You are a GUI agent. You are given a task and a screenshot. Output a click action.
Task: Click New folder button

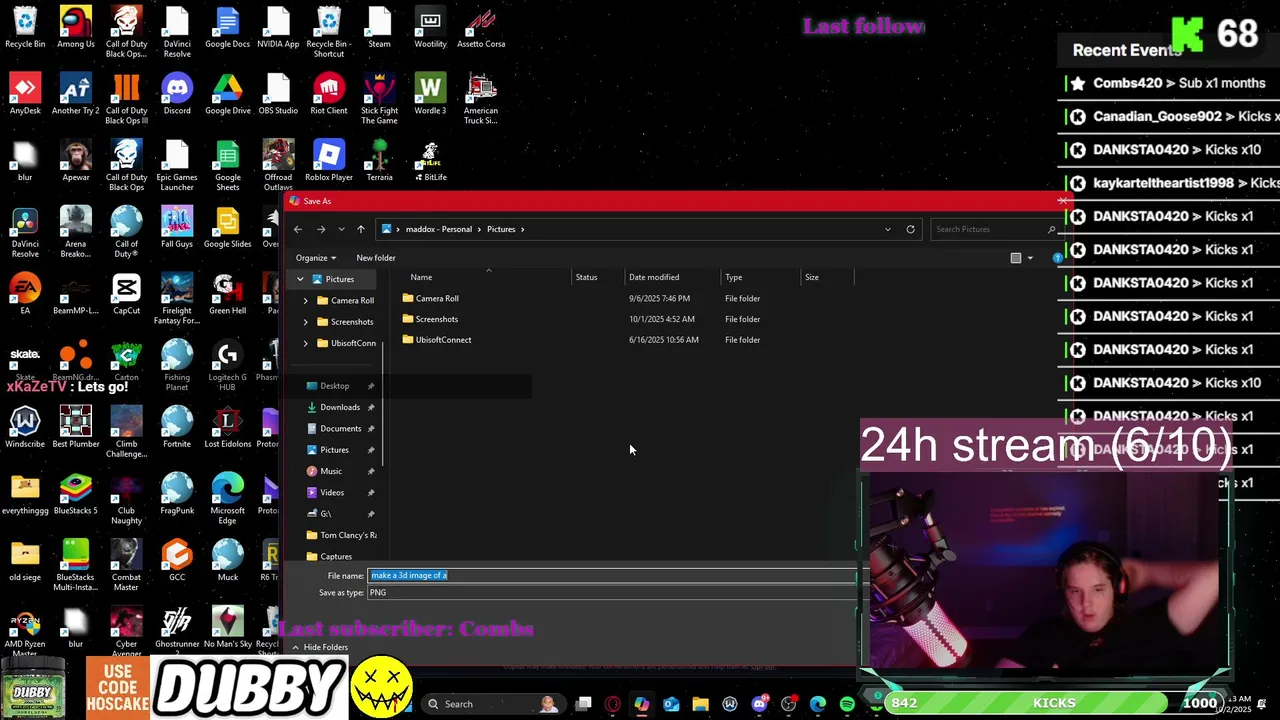point(376,258)
